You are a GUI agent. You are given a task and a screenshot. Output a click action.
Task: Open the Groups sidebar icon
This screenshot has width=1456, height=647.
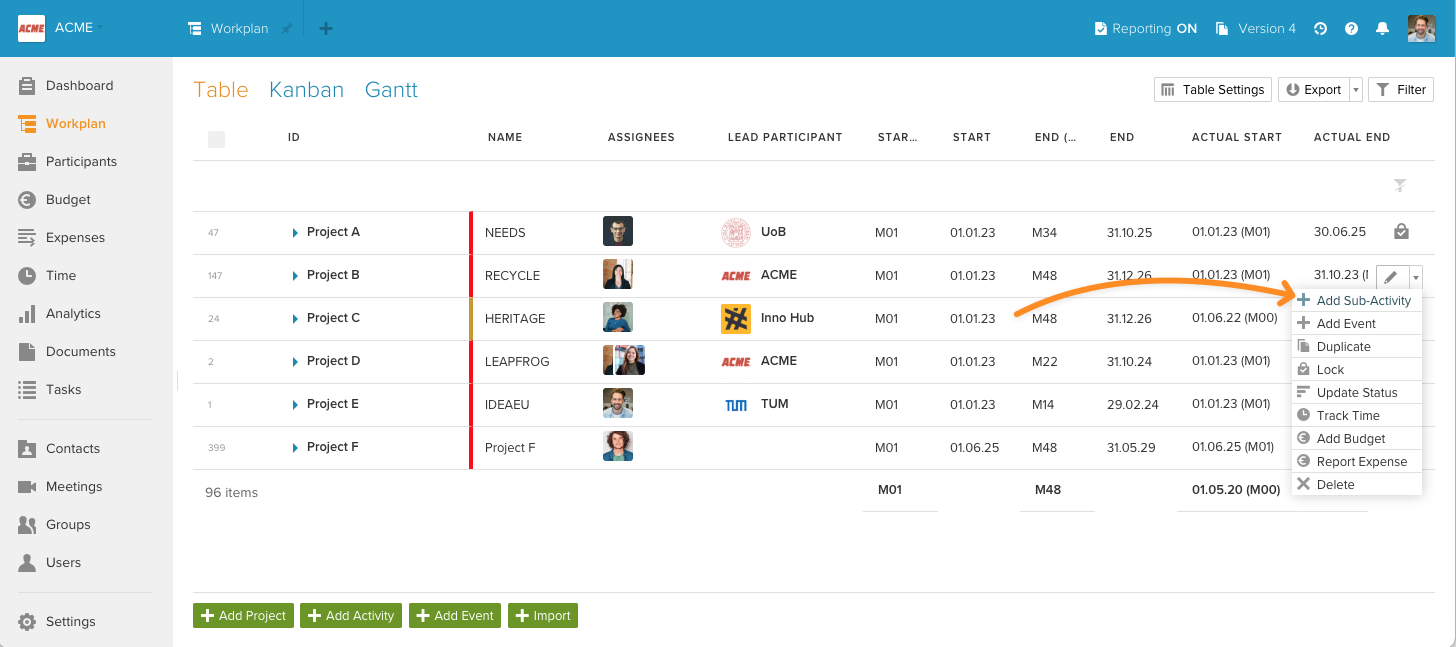27,525
